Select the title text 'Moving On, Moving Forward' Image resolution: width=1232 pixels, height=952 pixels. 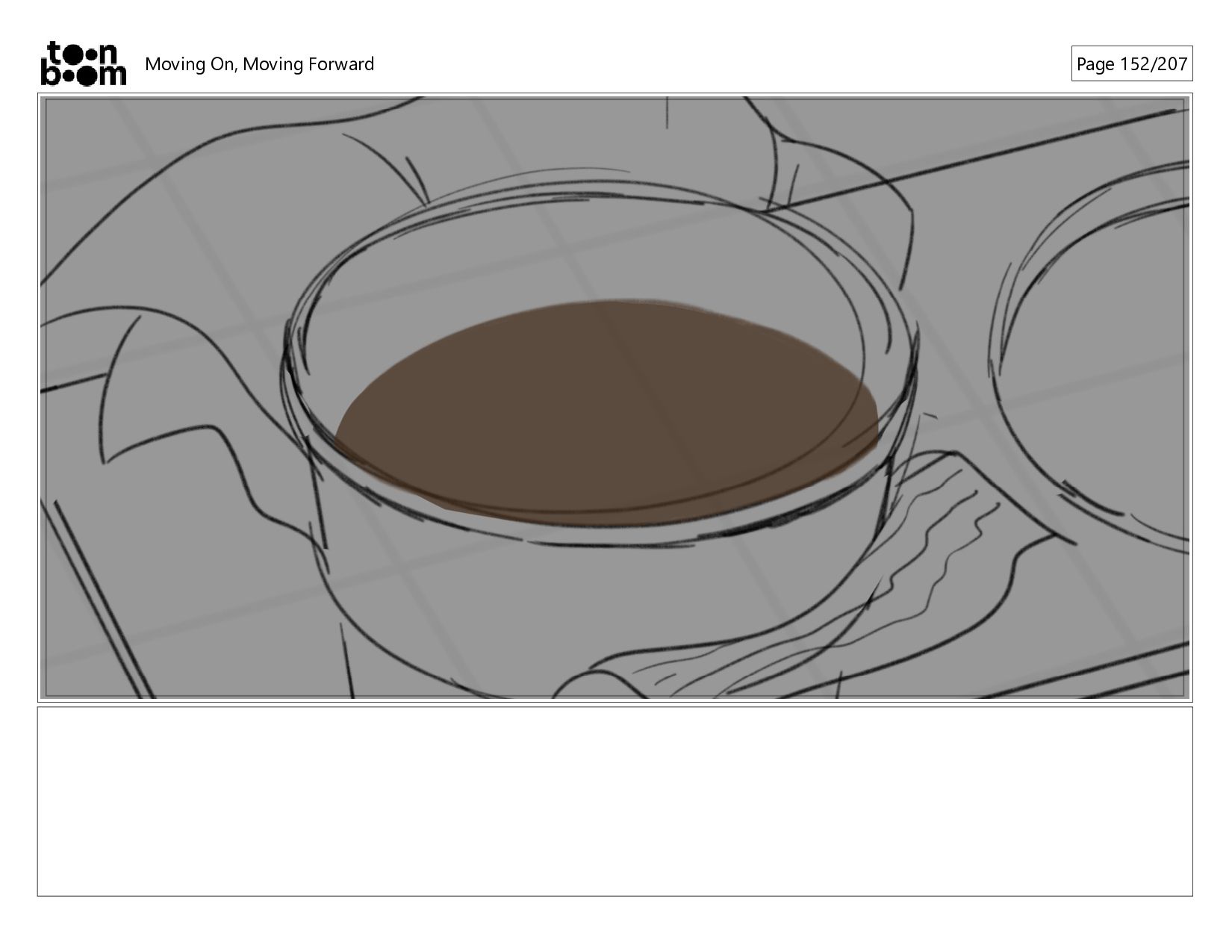tap(259, 64)
